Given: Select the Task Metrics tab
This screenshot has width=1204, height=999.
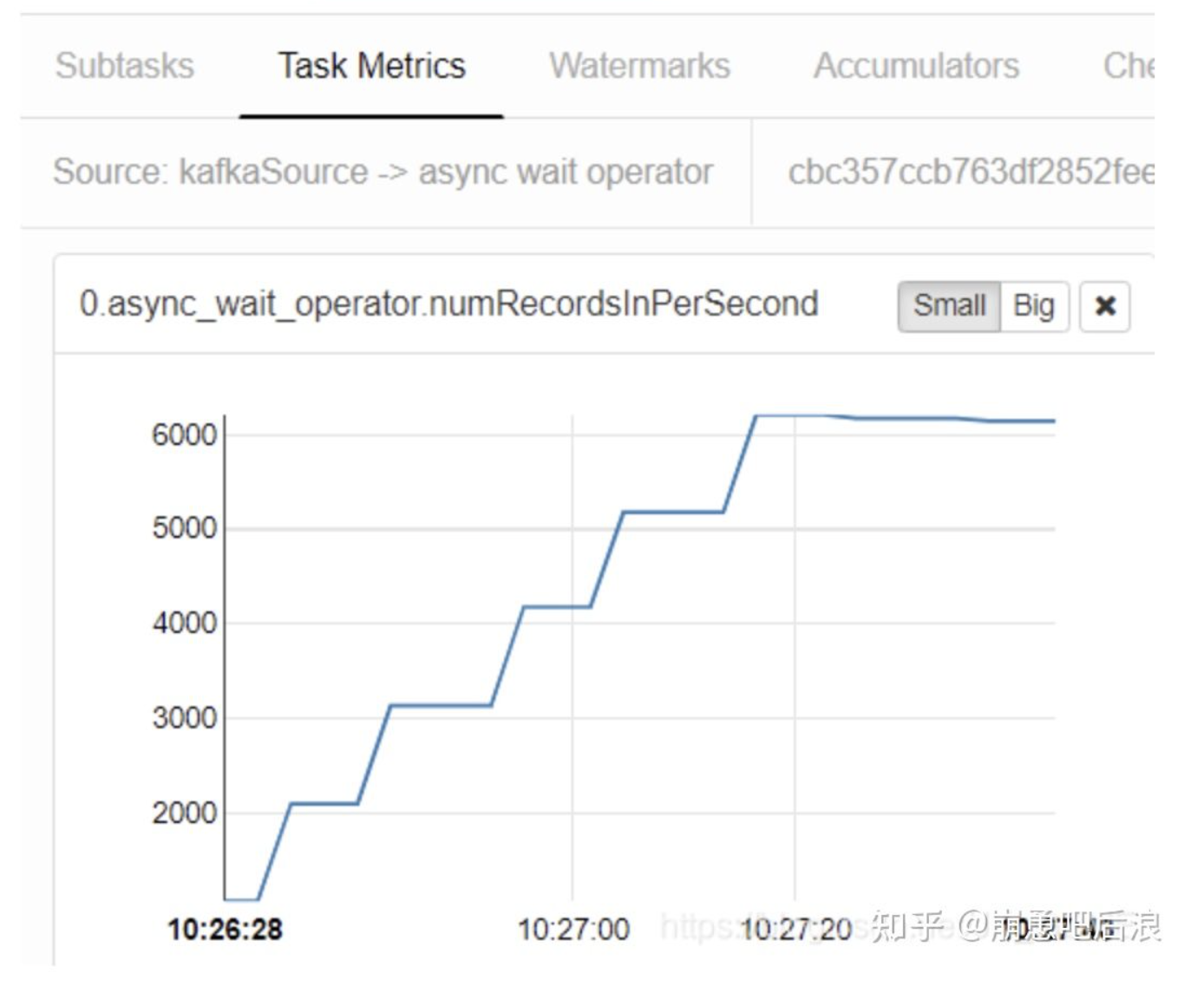Looking at the screenshot, I should pos(371,66).
